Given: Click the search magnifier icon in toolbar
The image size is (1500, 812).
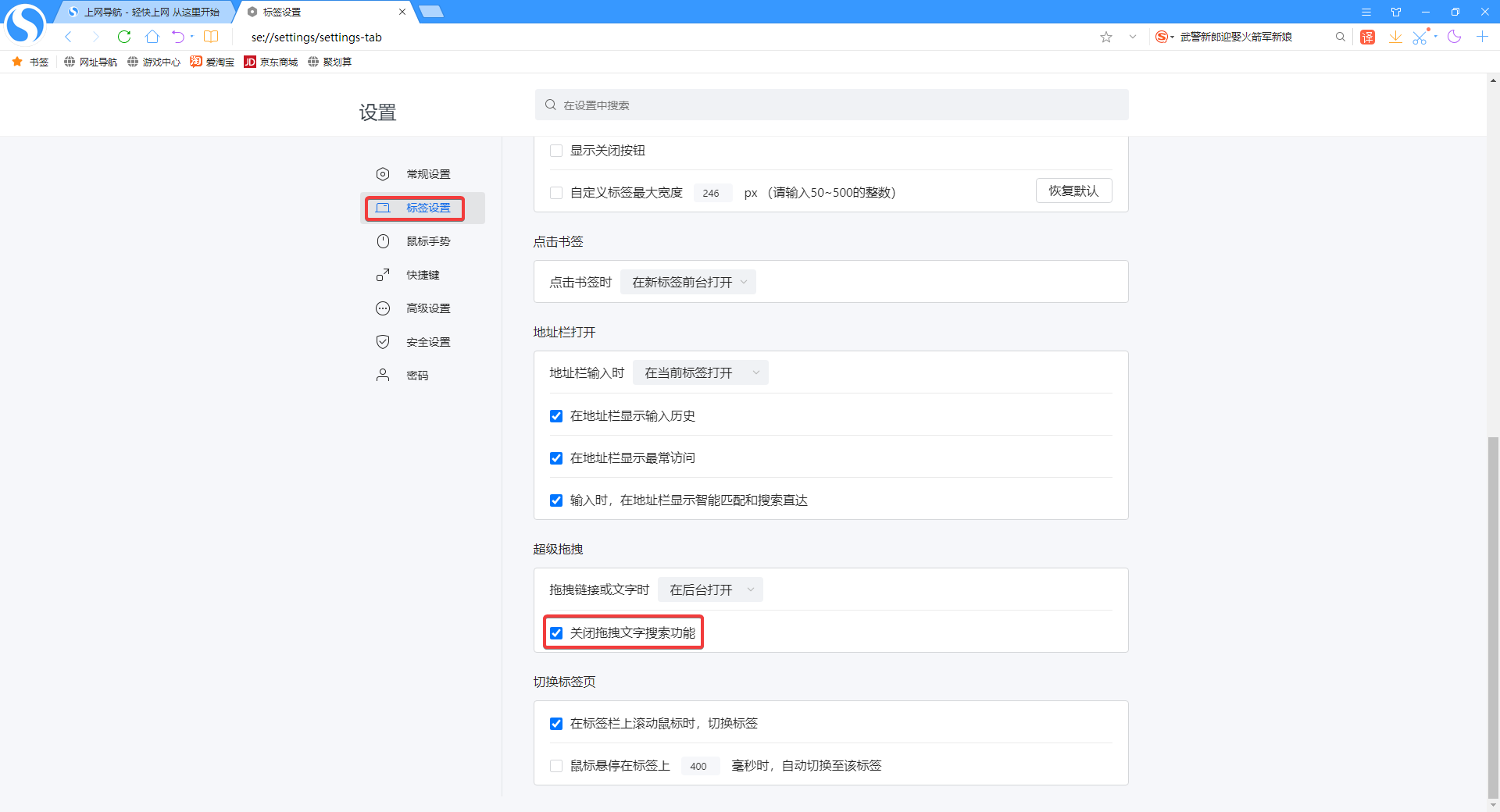Looking at the screenshot, I should (1341, 37).
